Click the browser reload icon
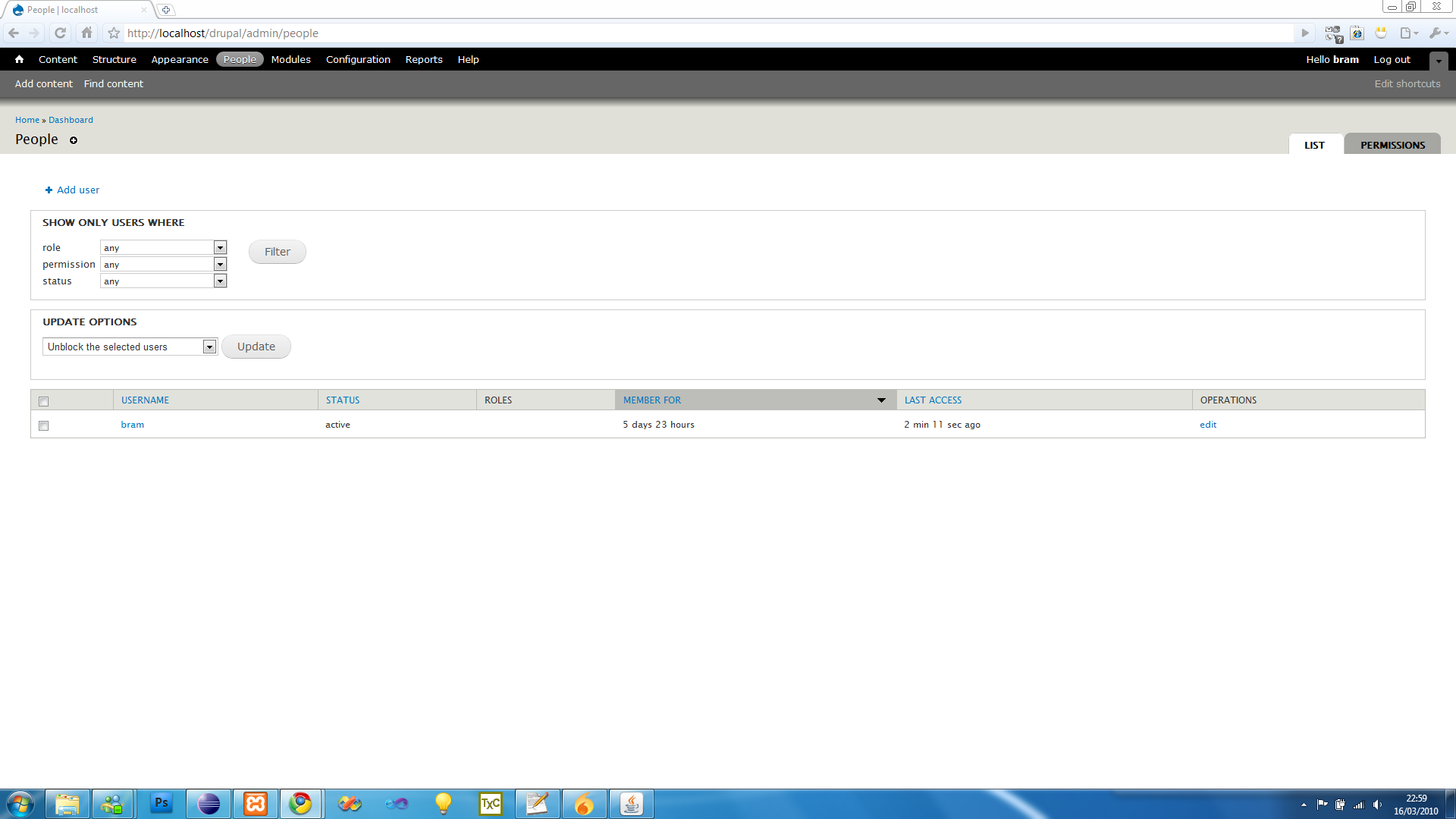The image size is (1456, 819). click(61, 33)
